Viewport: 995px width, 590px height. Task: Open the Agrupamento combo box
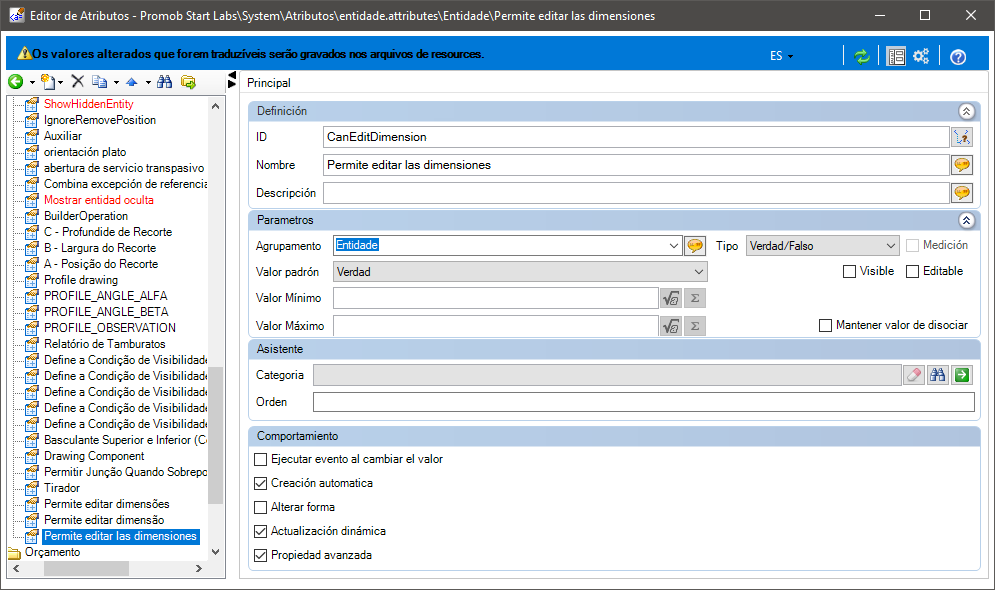coord(673,246)
